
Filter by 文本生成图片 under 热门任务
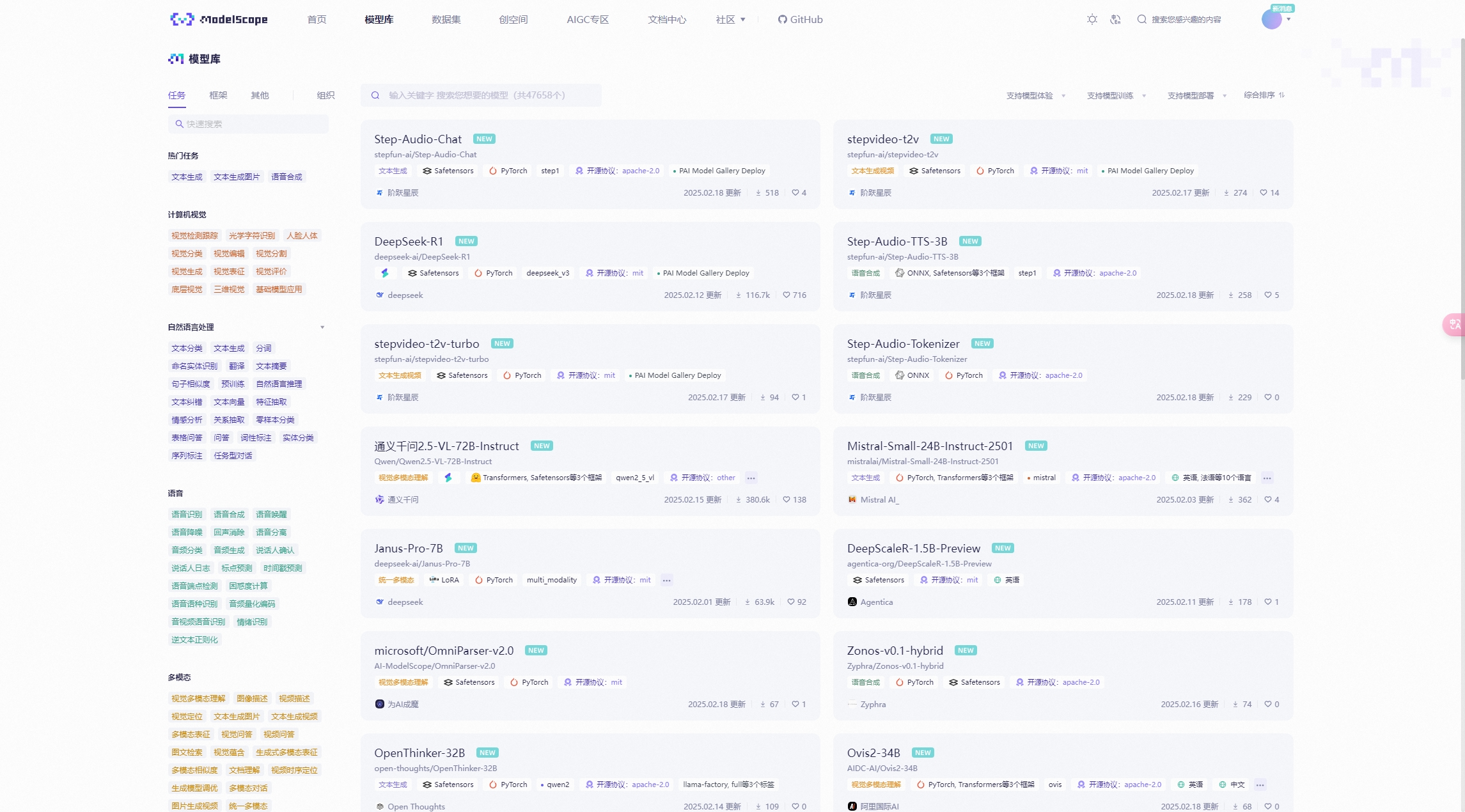[237, 177]
